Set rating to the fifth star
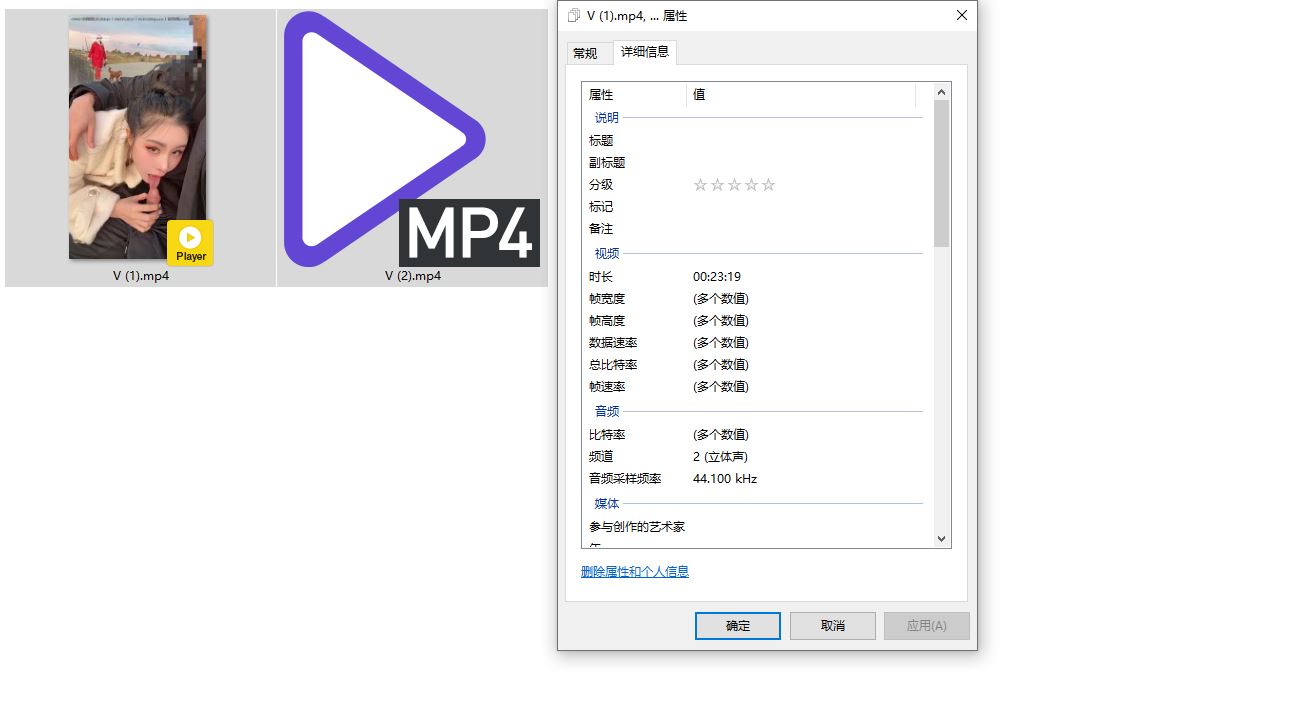This screenshot has height=724, width=1316. click(768, 185)
